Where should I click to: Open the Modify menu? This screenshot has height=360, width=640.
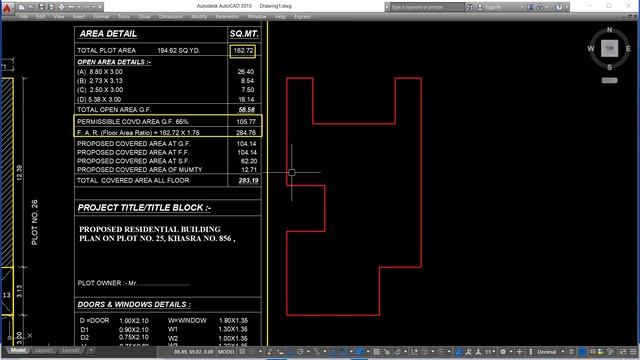click(199, 17)
